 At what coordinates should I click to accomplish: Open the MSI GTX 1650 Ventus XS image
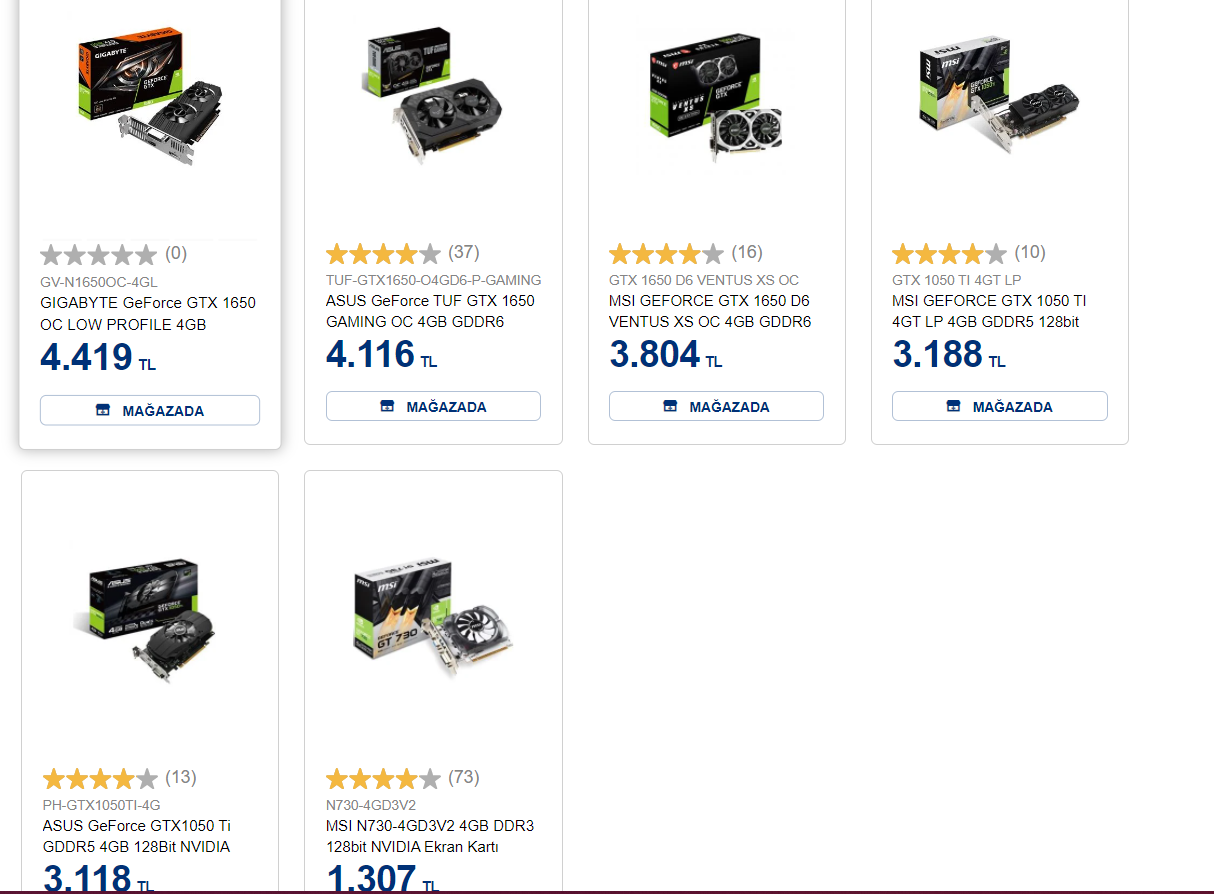(717, 98)
